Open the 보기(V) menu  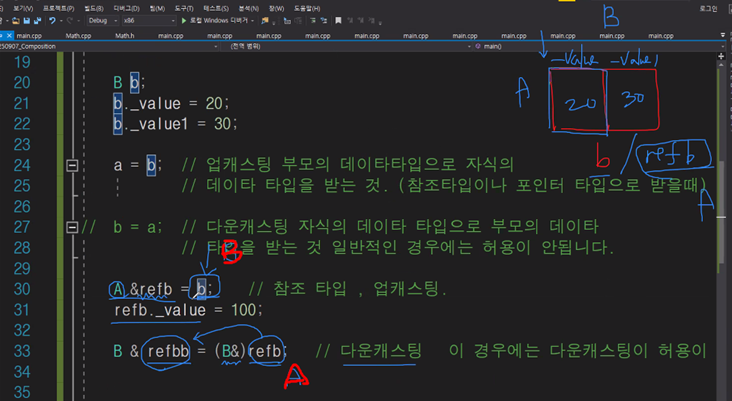pyautogui.click(x=23, y=8)
